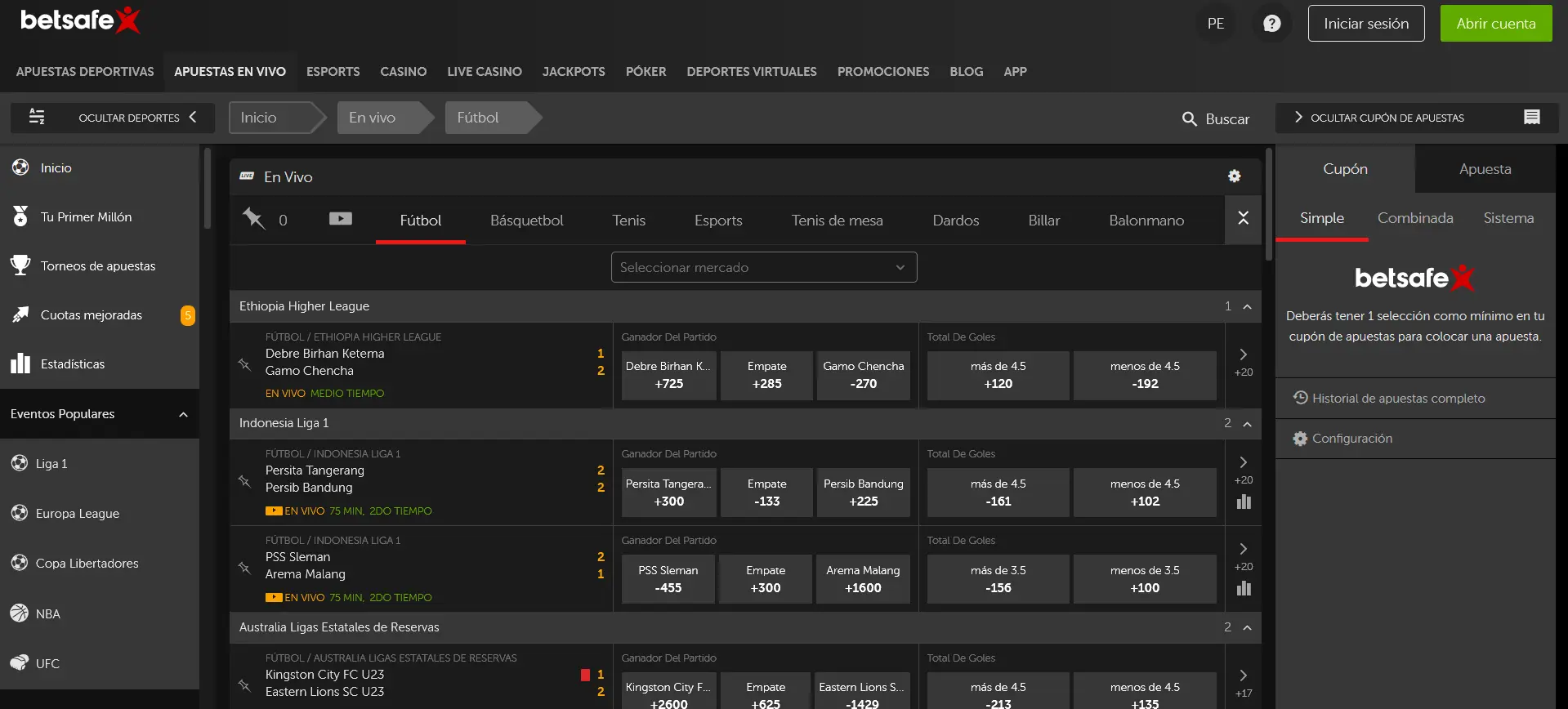Open the Seleccionar mercado dropdown
The height and width of the screenshot is (709, 1568).
coord(764,267)
